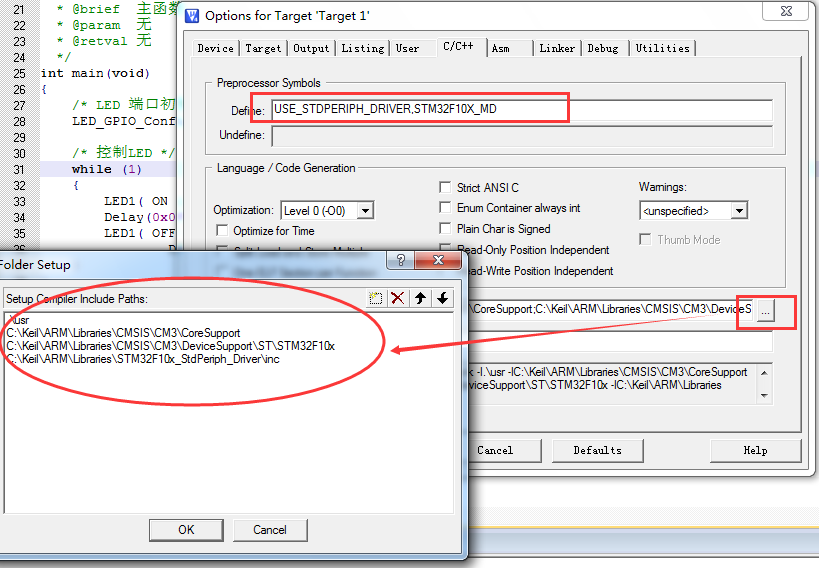Image resolution: width=819 pixels, height=568 pixels.
Task: Open the Optimization level dropdown
Action: coord(366,211)
